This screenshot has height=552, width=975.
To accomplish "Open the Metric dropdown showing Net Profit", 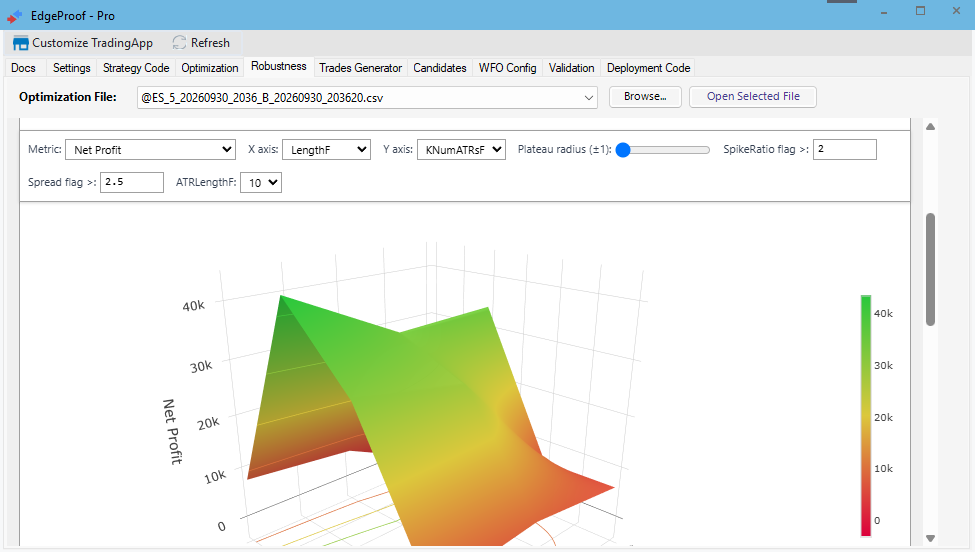I will pos(150,150).
